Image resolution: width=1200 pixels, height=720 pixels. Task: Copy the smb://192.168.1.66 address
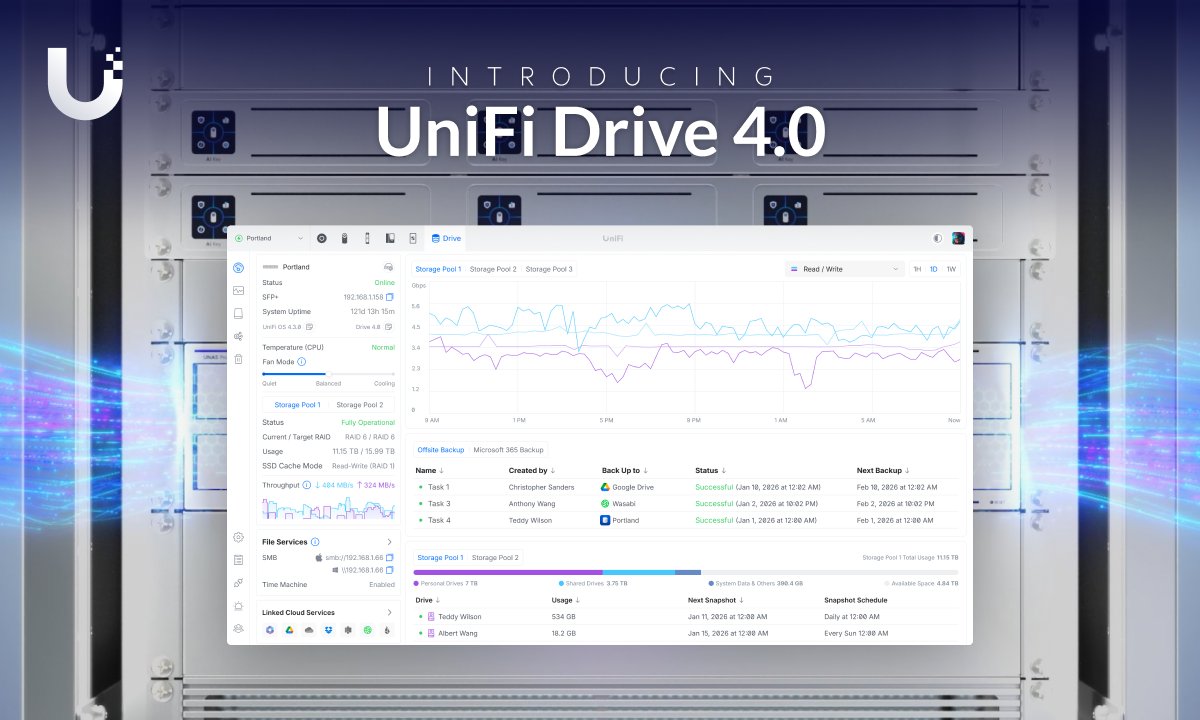click(x=390, y=557)
